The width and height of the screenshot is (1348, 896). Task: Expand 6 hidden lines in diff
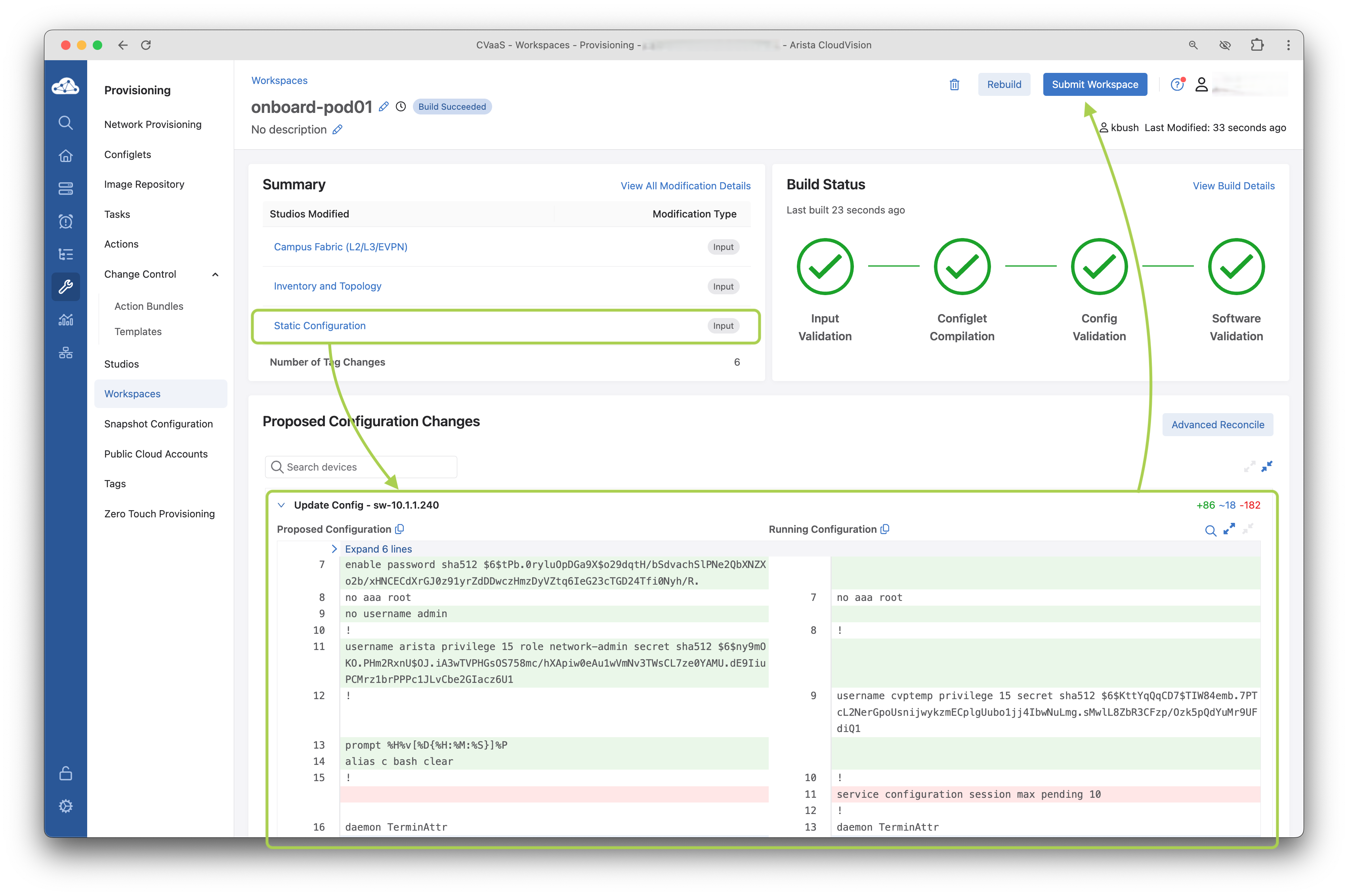point(378,549)
